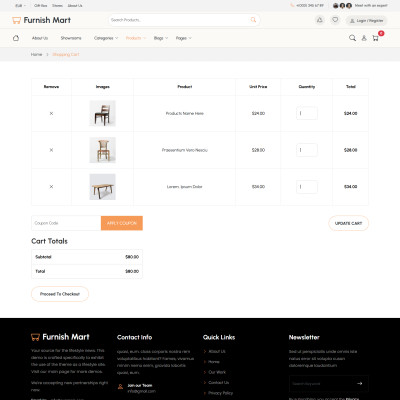
Task: Open the language dropdown in top bar
Action: coord(20,6)
